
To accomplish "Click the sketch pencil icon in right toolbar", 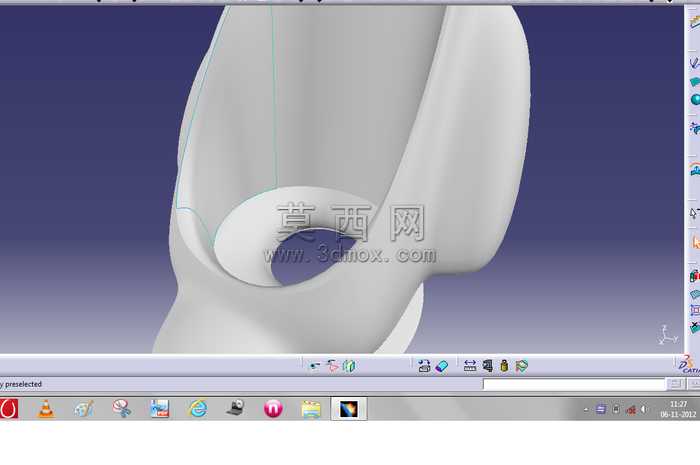I will (695, 62).
